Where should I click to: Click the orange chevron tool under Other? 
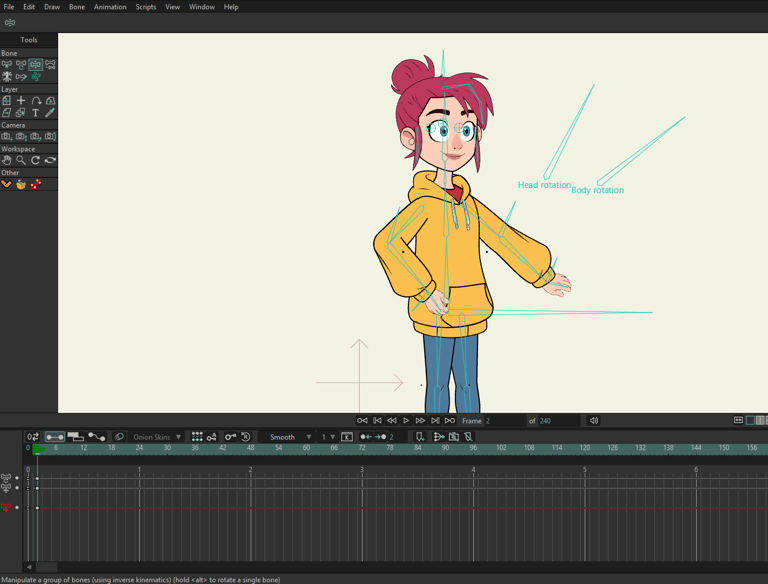7,184
